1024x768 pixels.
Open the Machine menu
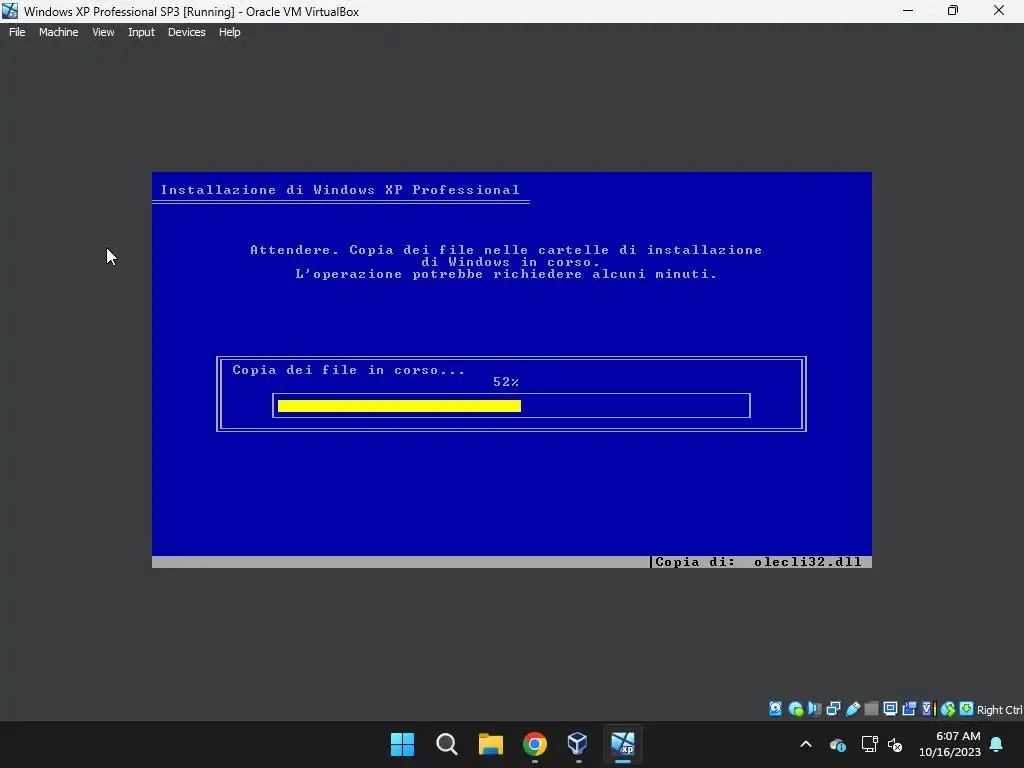click(x=58, y=32)
